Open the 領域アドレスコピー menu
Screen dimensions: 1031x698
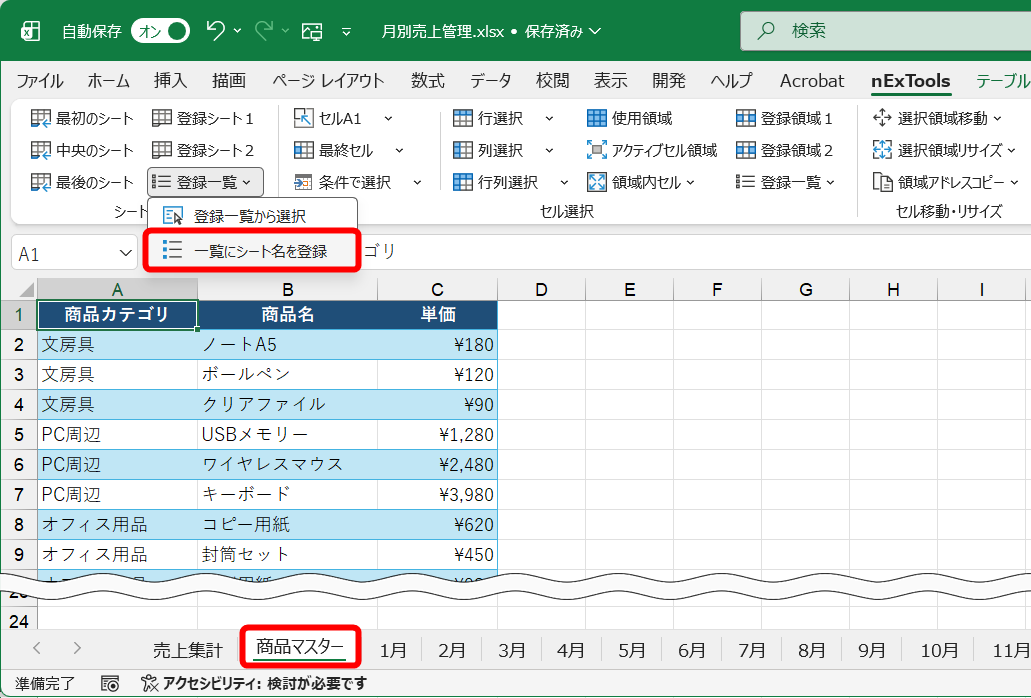click(946, 182)
